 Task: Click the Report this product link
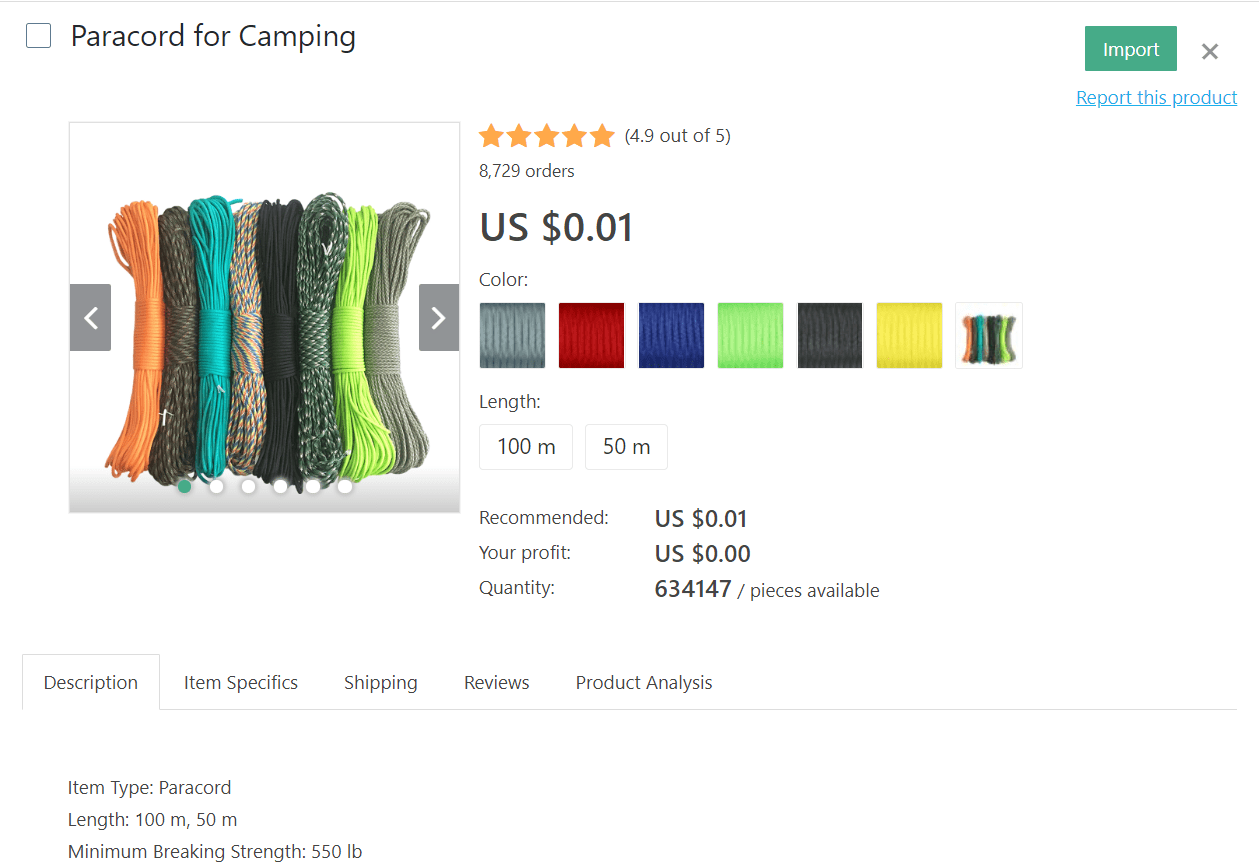tap(1156, 98)
